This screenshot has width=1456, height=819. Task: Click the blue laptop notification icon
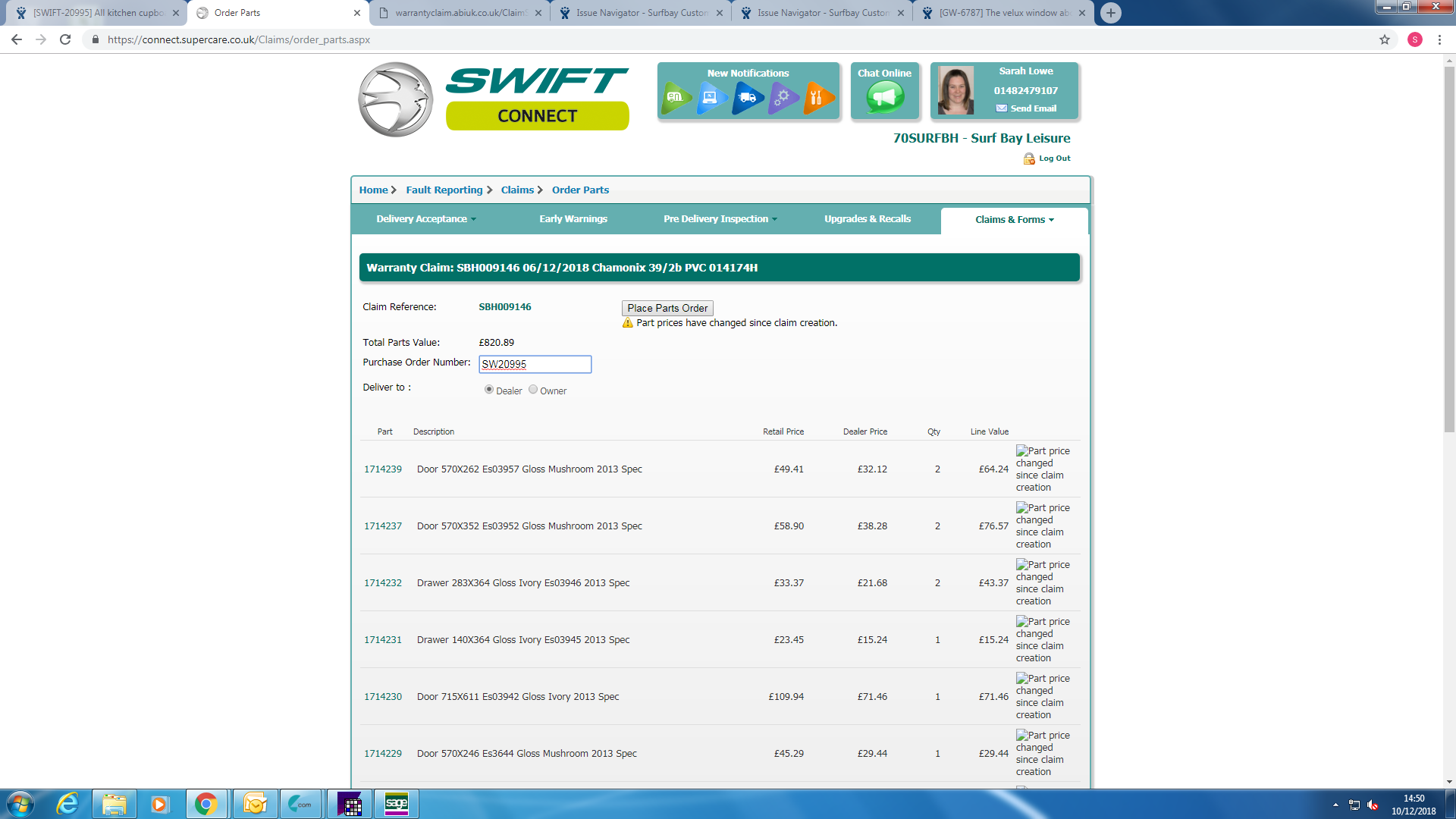711,98
